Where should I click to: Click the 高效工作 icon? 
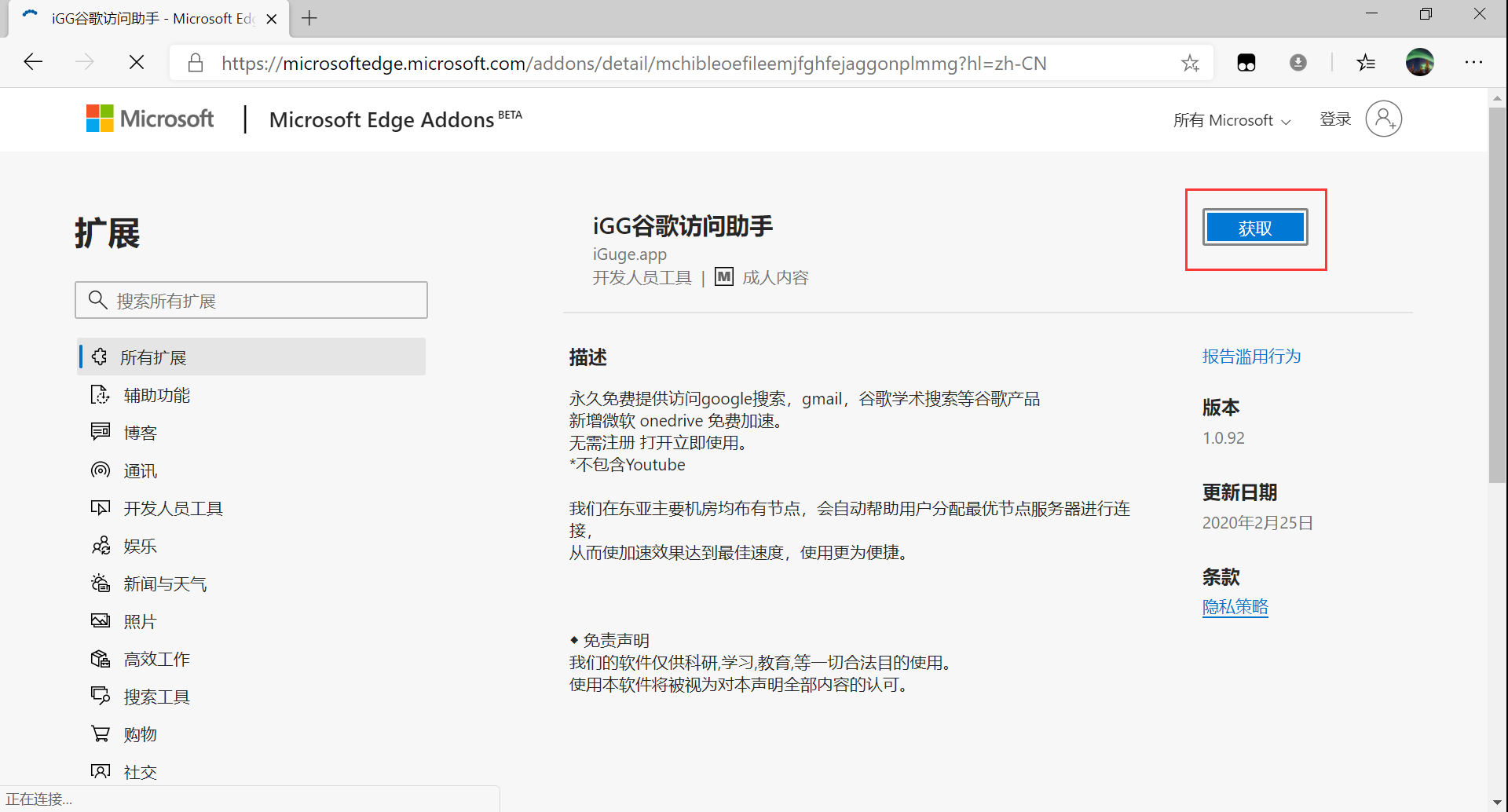tap(100, 658)
